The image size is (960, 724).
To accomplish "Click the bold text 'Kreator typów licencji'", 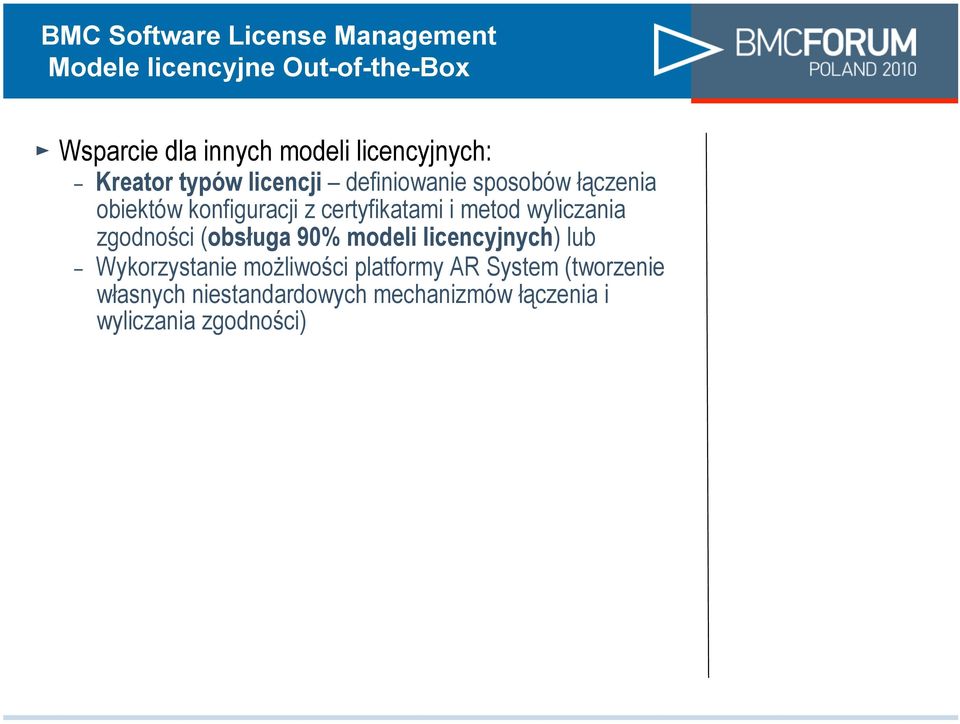I will click(x=209, y=182).
